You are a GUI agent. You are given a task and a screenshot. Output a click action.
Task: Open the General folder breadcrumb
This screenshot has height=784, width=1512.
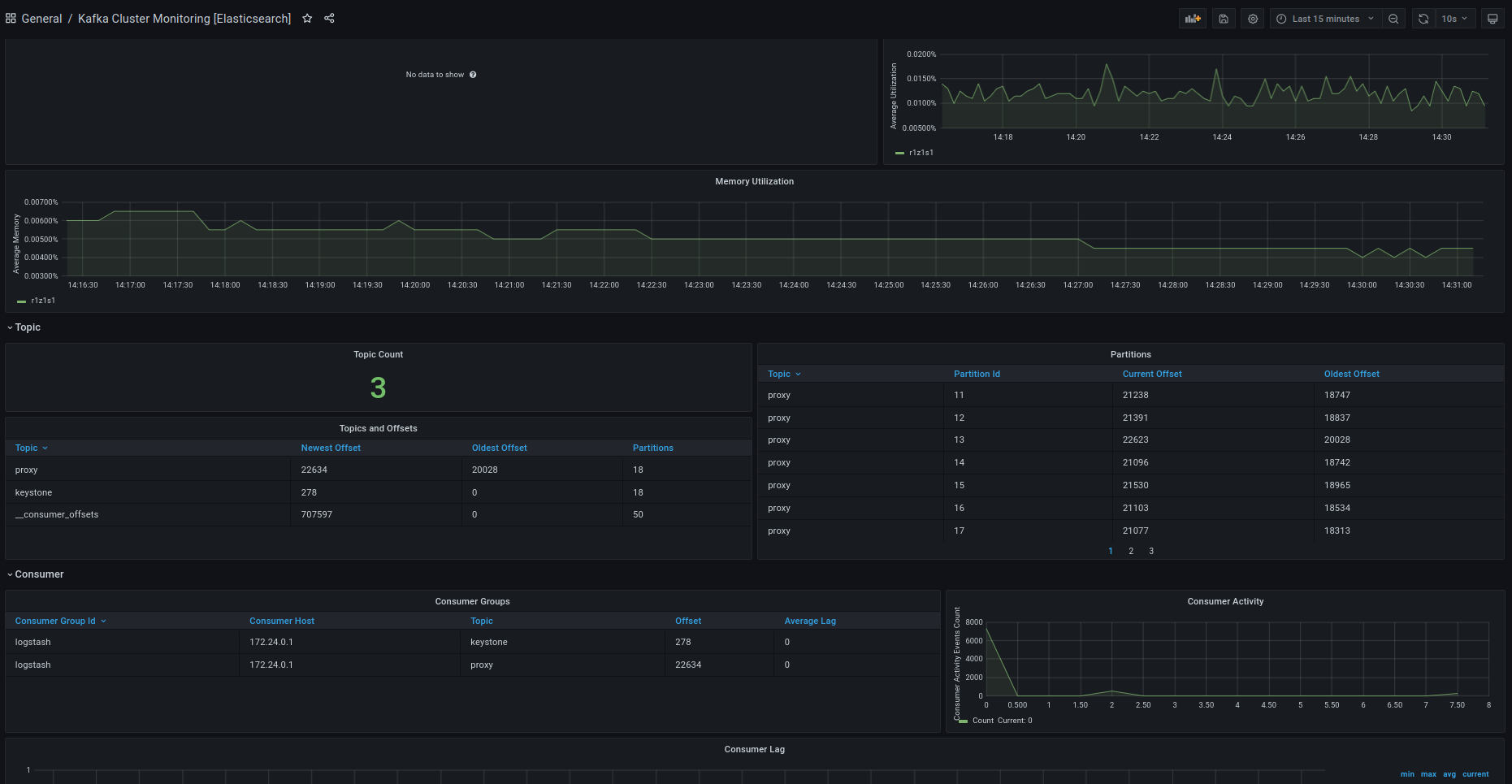(x=41, y=19)
